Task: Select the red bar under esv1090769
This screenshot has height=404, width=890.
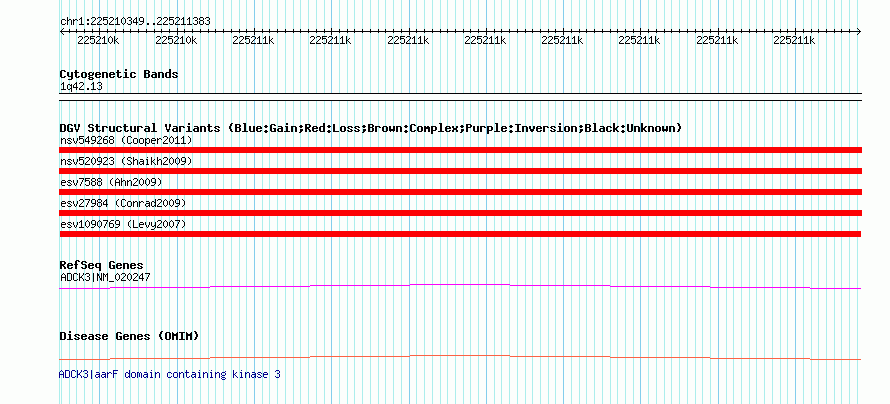Action: [460, 234]
